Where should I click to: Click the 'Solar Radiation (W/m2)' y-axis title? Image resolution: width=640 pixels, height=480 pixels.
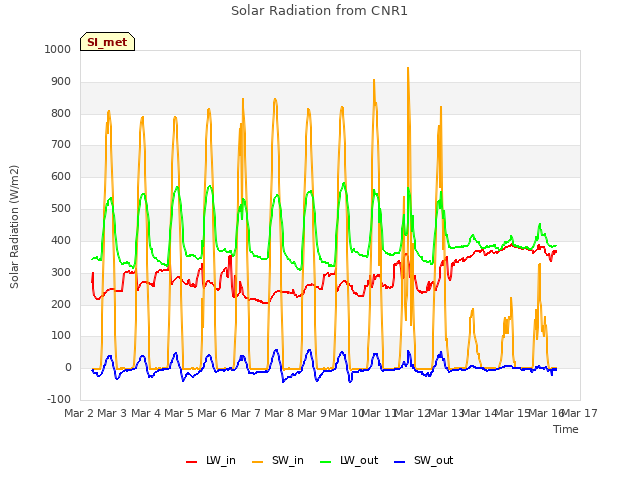pos(14,227)
